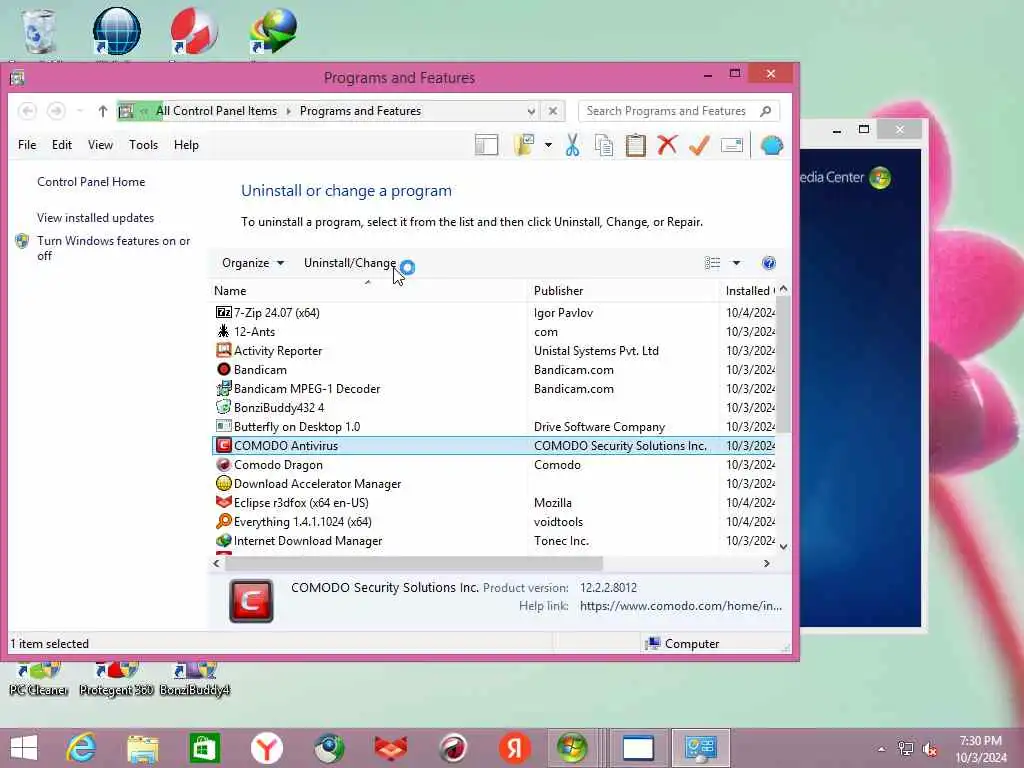This screenshot has height=768, width=1024.
Task: Open red fox r3dfox taskbar icon
Action: [391, 748]
